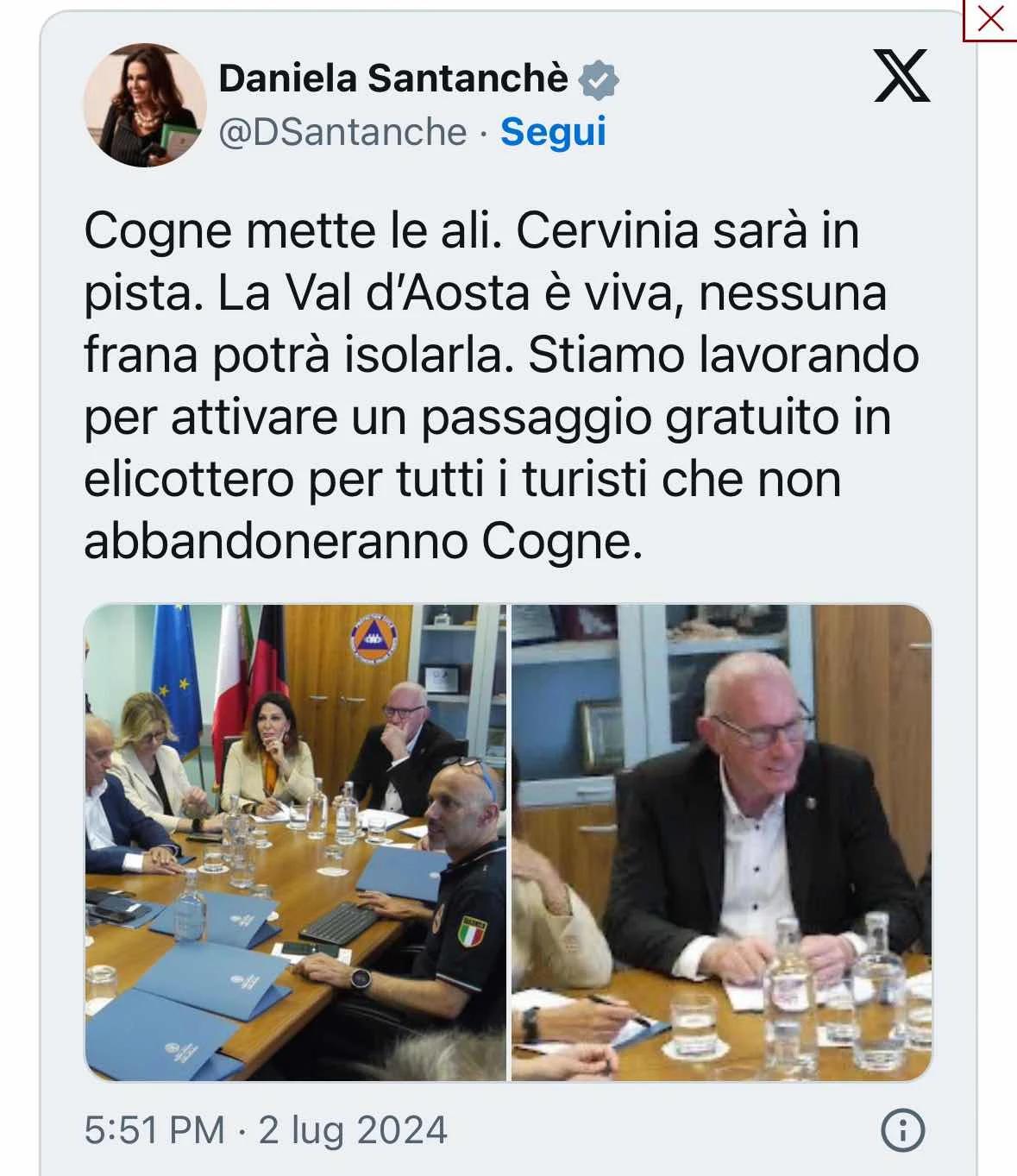Close the tweet overlay with red X

(989, 19)
